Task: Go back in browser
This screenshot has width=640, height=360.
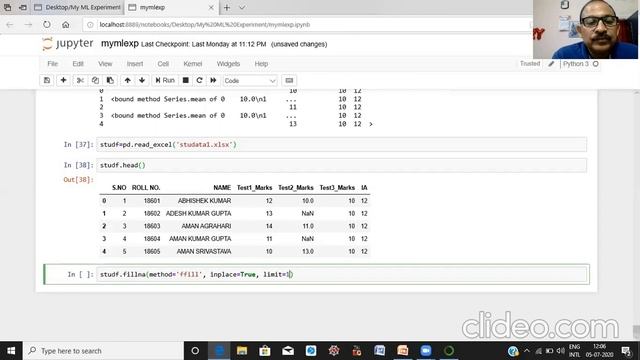Action: tap(10, 24)
